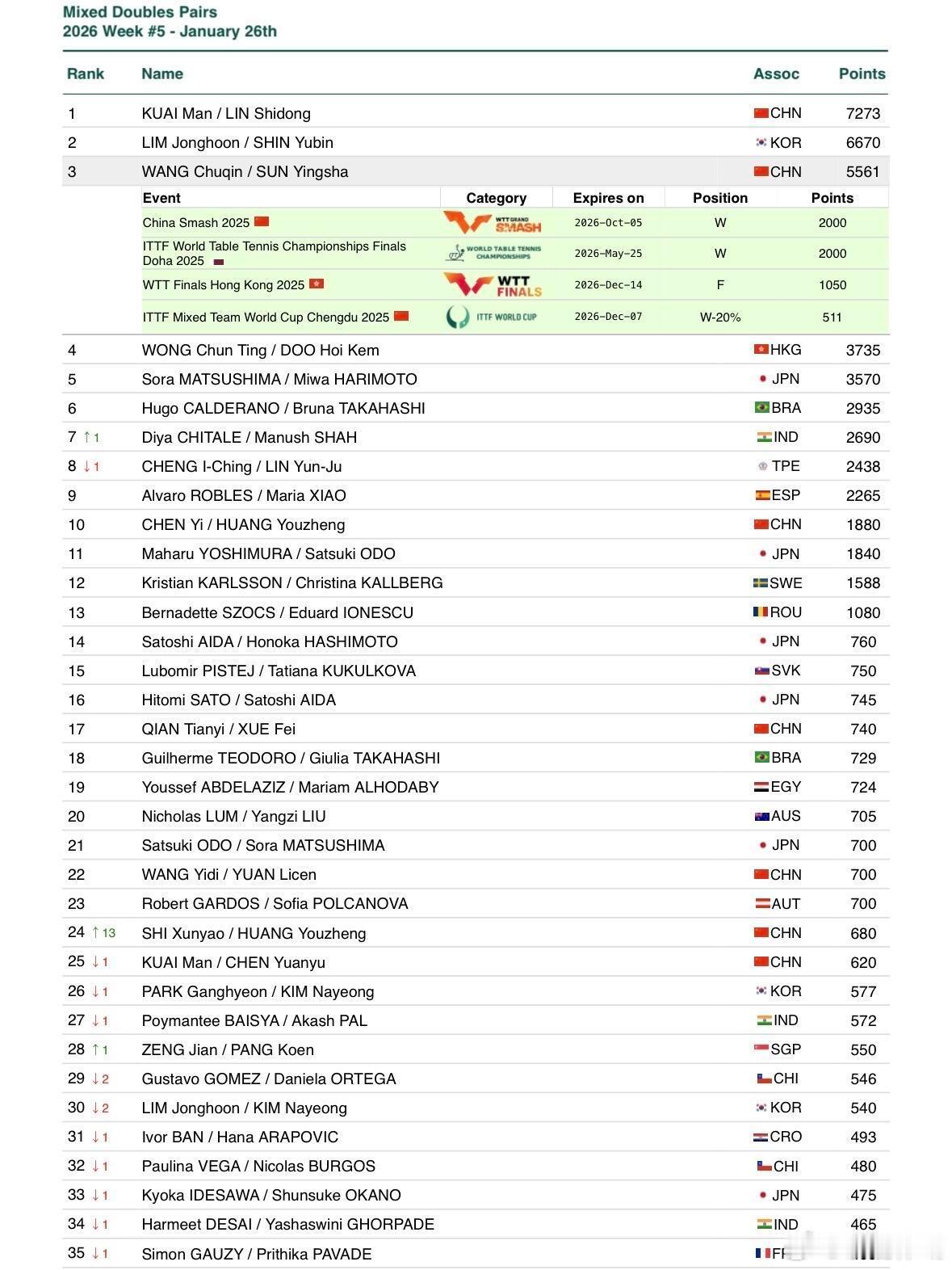Screen dimensions: 952x1270
Task: Click the Hong Kong flag beside WTT Finals Hong Kong 2025
Action: pos(317,284)
